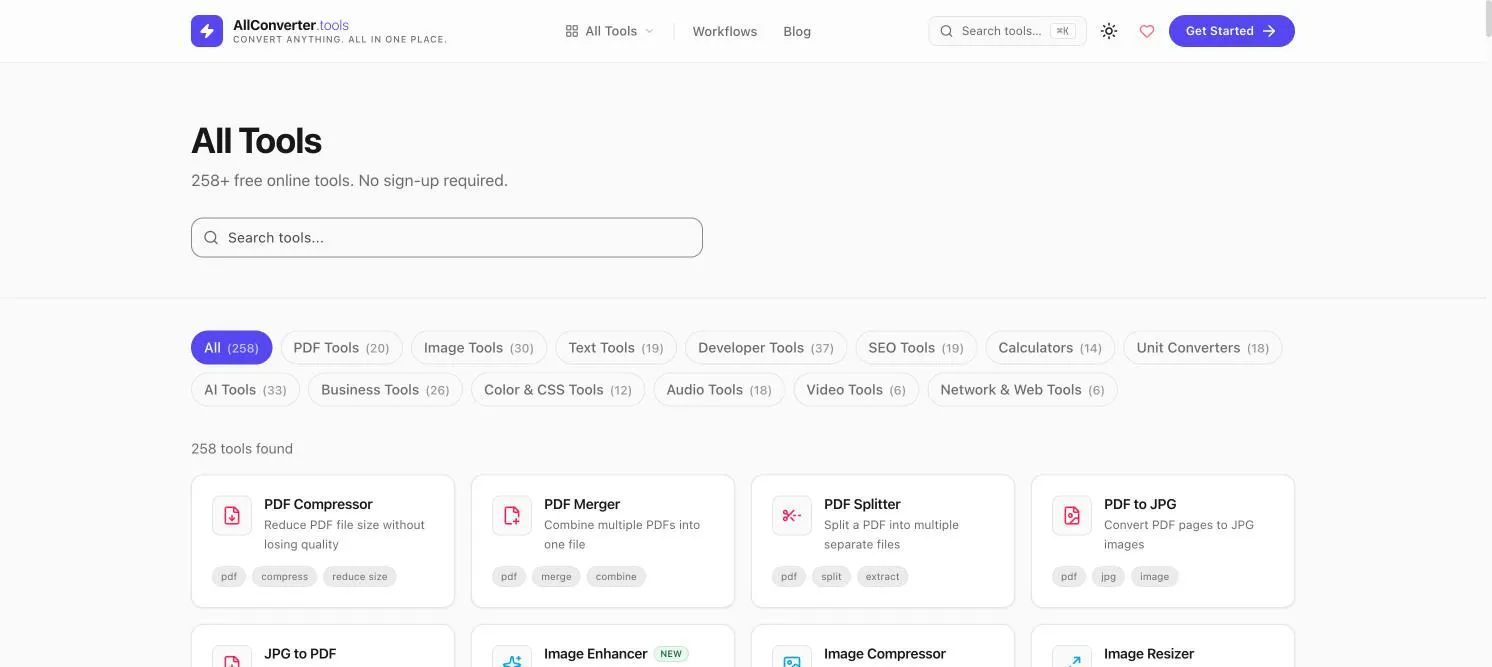Click the "combine" tag on PDF Merger
The image size is (1492, 667).
pyautogui.click(x=616, y=577)
